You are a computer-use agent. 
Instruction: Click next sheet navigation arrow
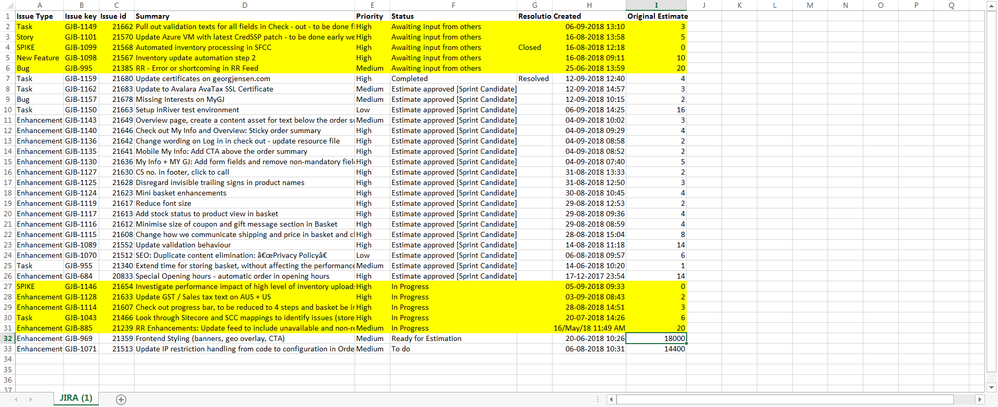pyautogui.click(x=33, y=399)
